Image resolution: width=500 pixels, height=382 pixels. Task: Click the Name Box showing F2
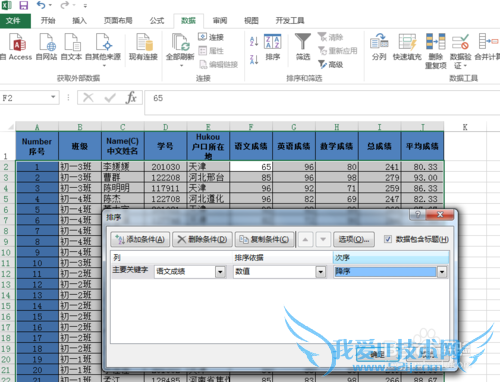coord(25,98)
